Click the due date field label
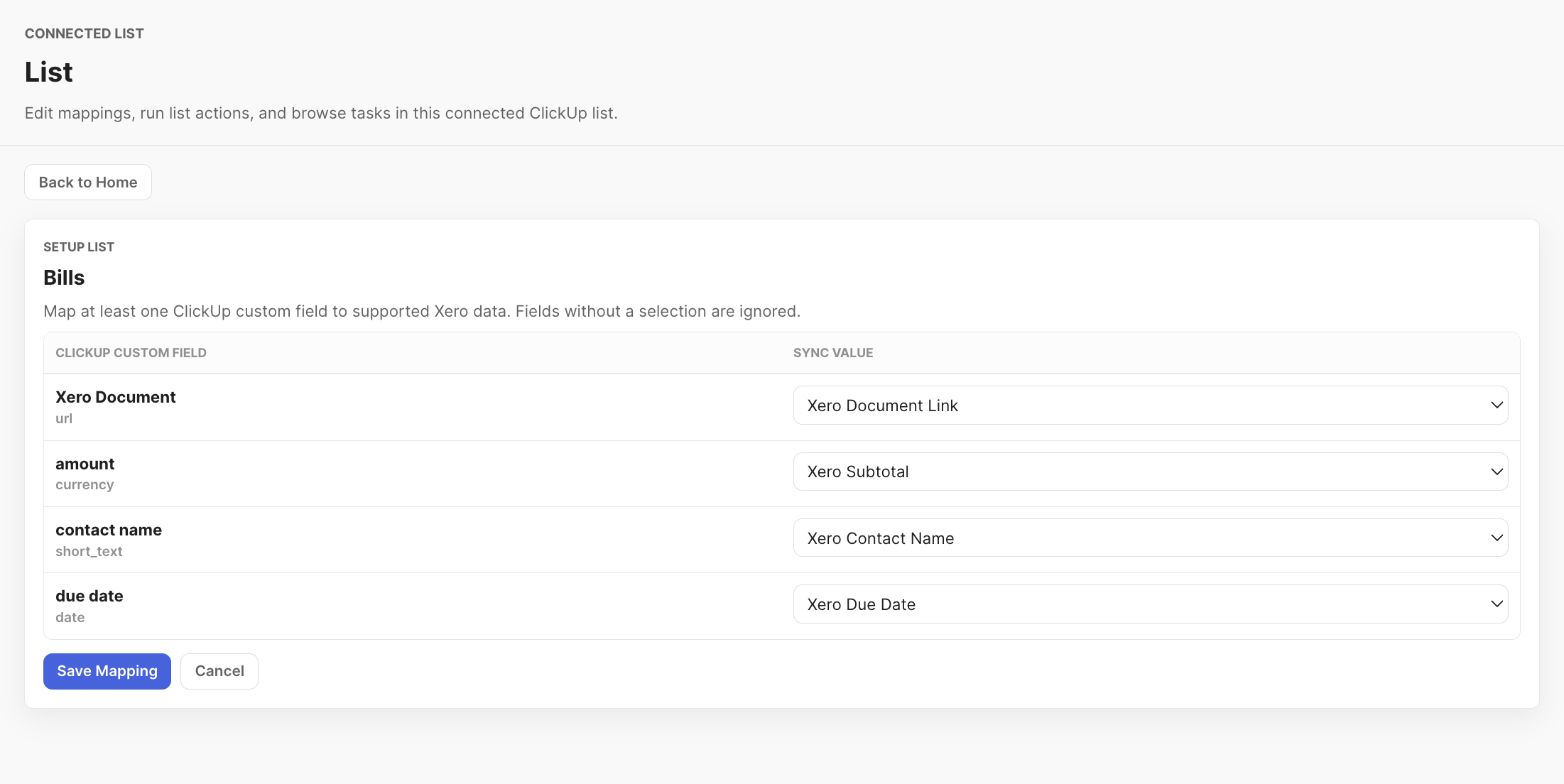This screenshot has width=1564, height=784. point(89,596)
